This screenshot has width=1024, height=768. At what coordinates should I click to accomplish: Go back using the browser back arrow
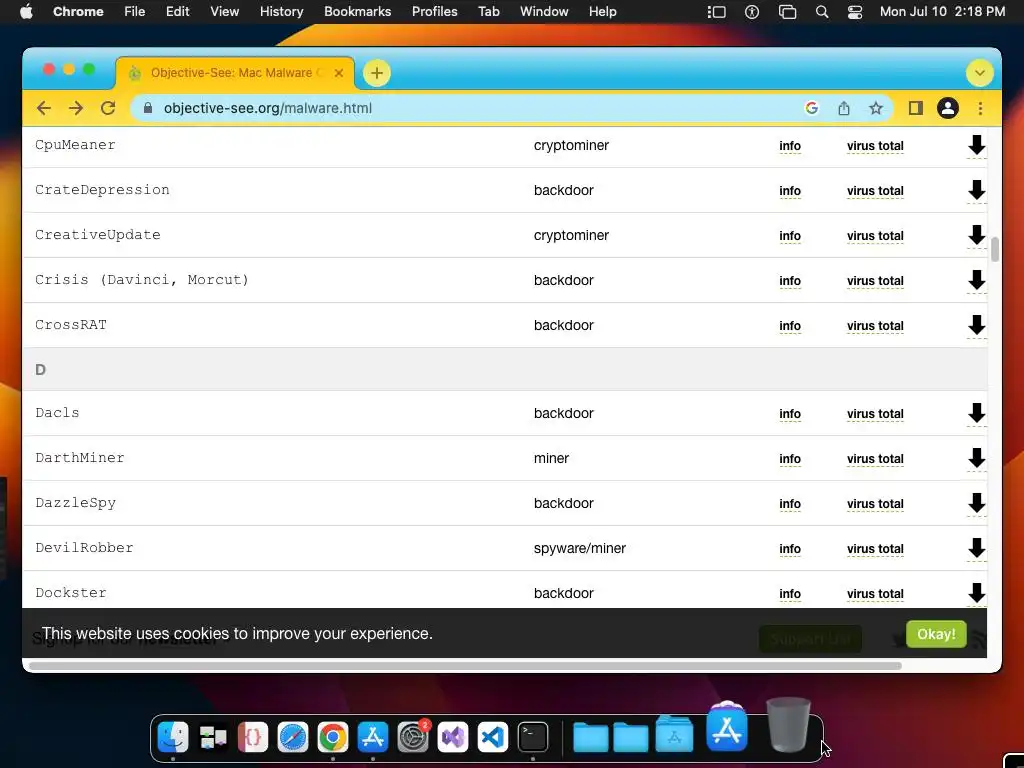tap(44, 108)
